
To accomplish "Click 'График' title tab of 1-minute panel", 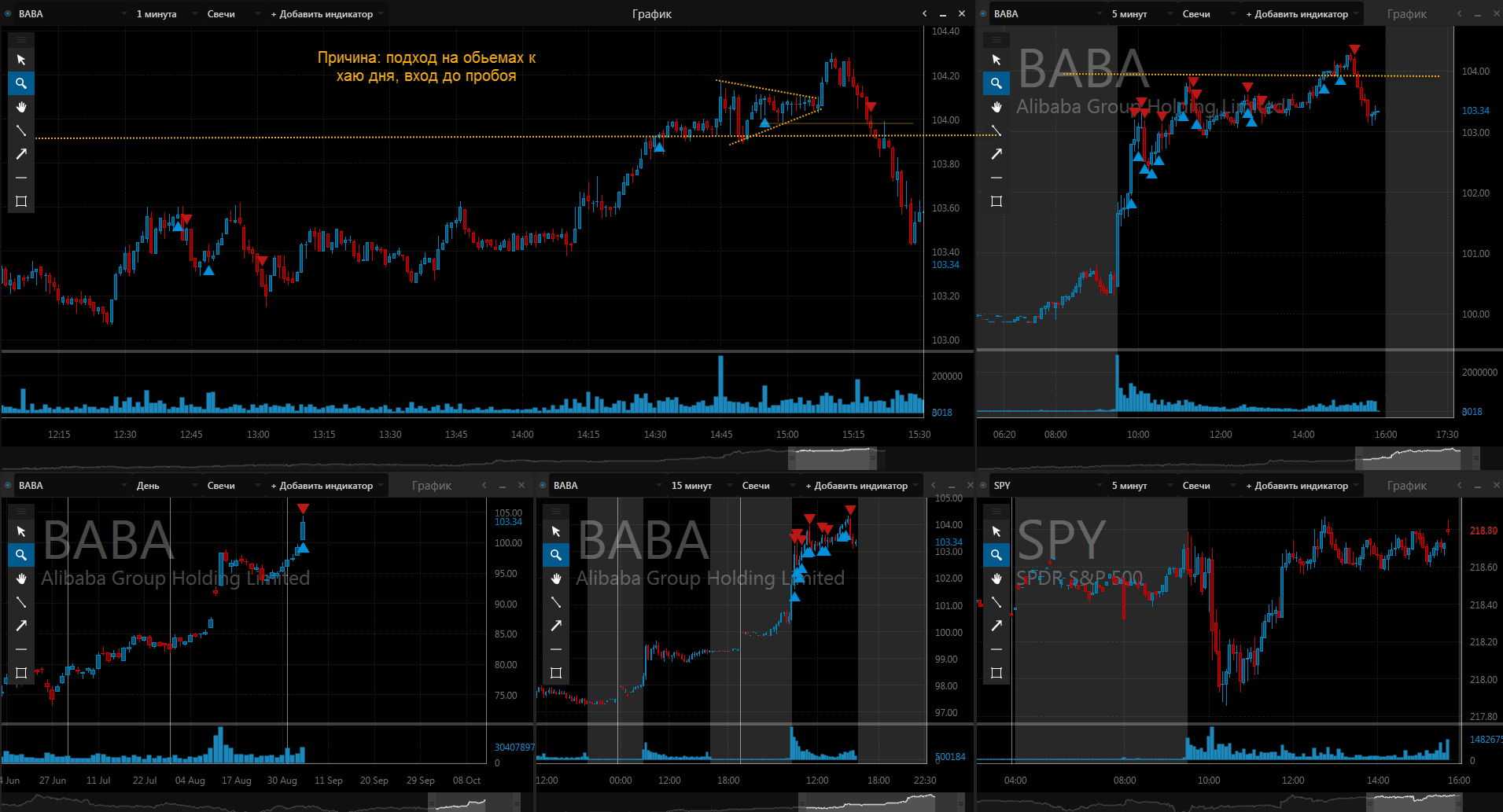I will click(x=652, y=14).
